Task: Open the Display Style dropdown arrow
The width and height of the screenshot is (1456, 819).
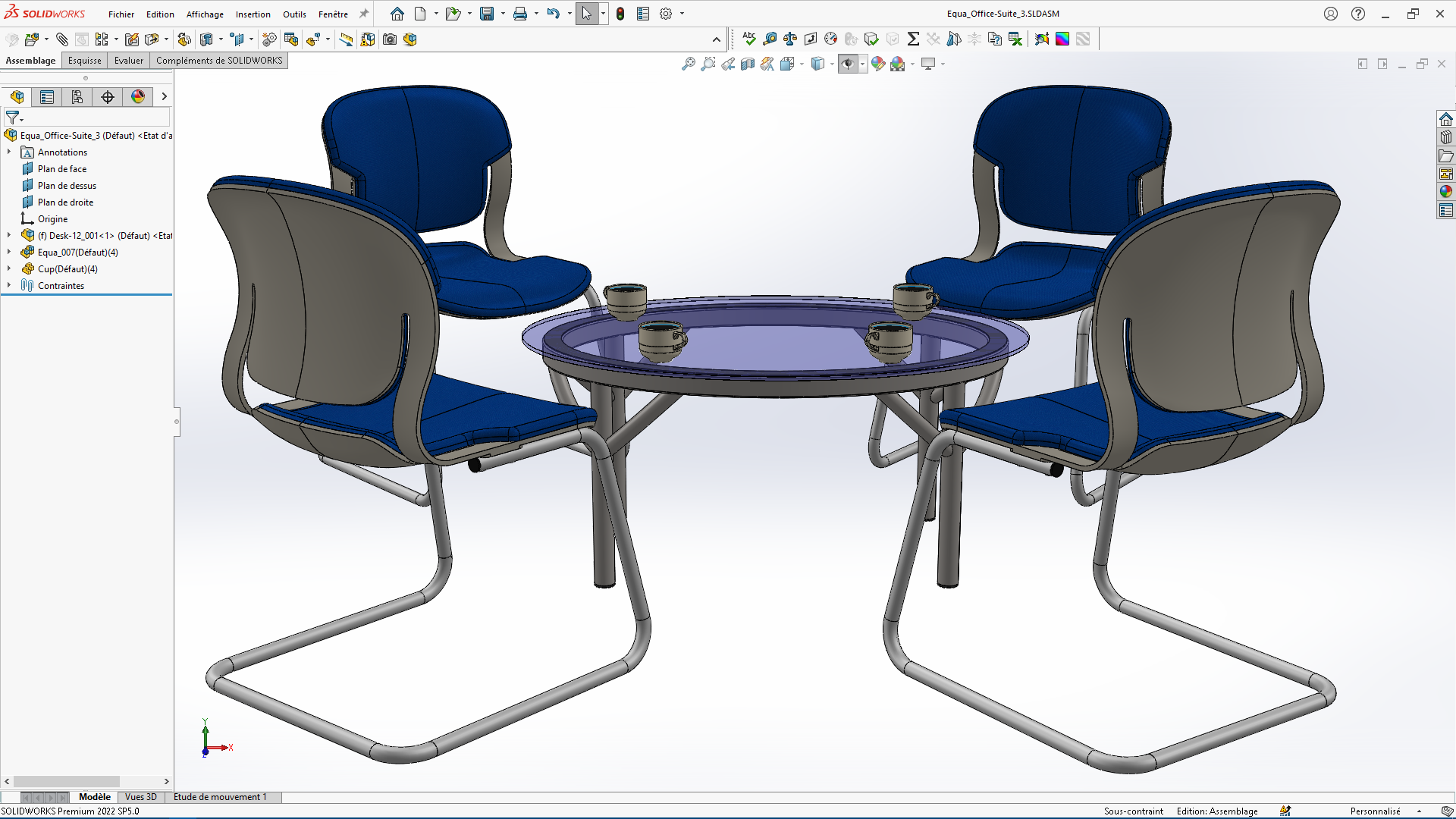Action: tap(832, 64)
